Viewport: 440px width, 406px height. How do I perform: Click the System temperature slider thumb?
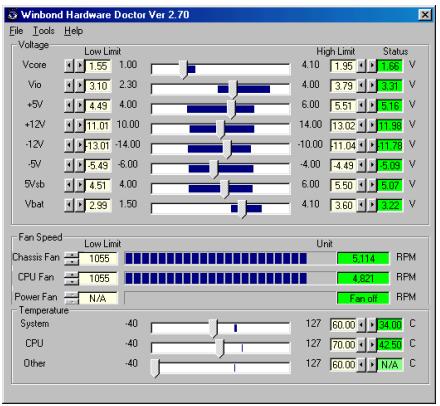[213, 328]
